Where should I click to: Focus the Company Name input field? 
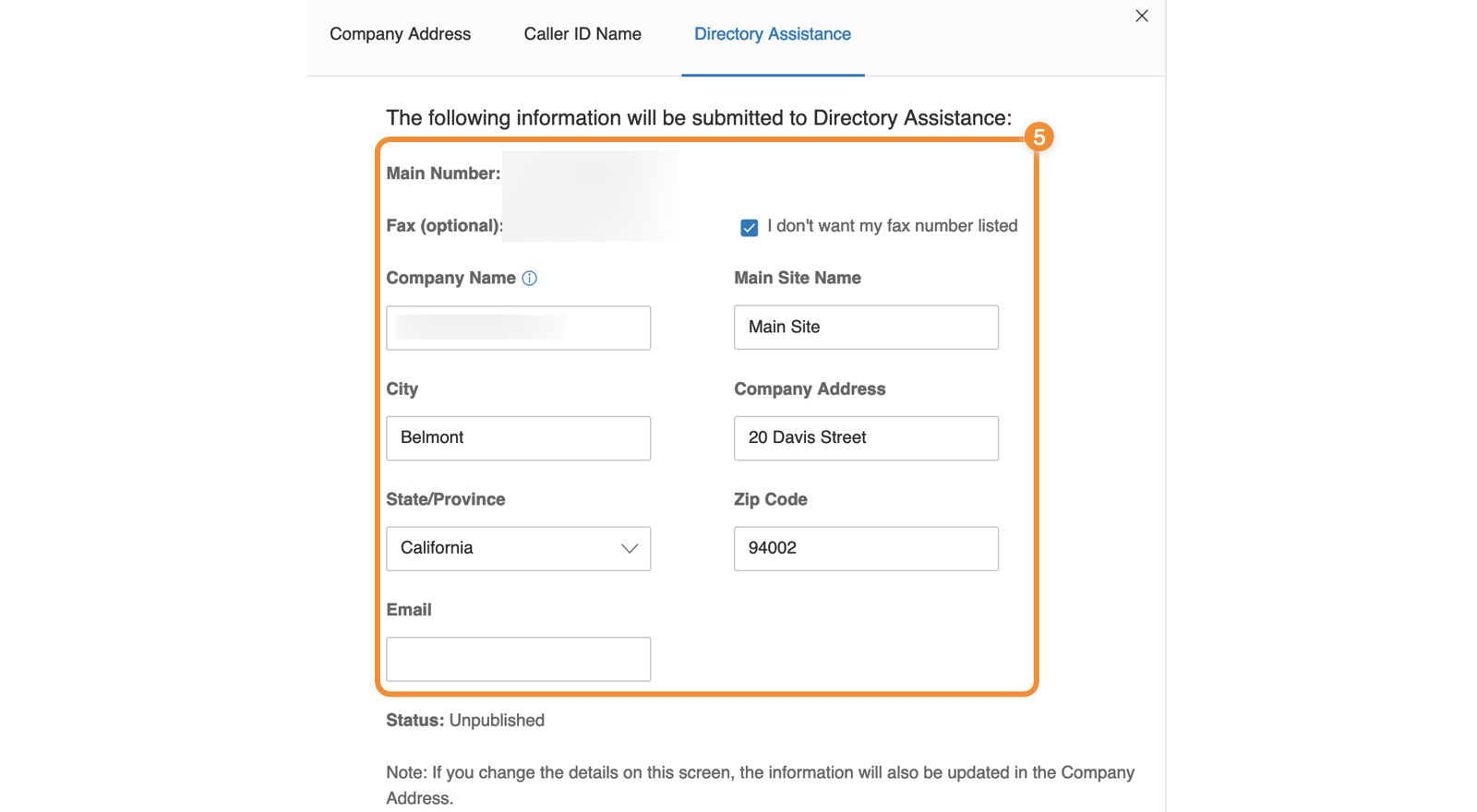[518, 328]
